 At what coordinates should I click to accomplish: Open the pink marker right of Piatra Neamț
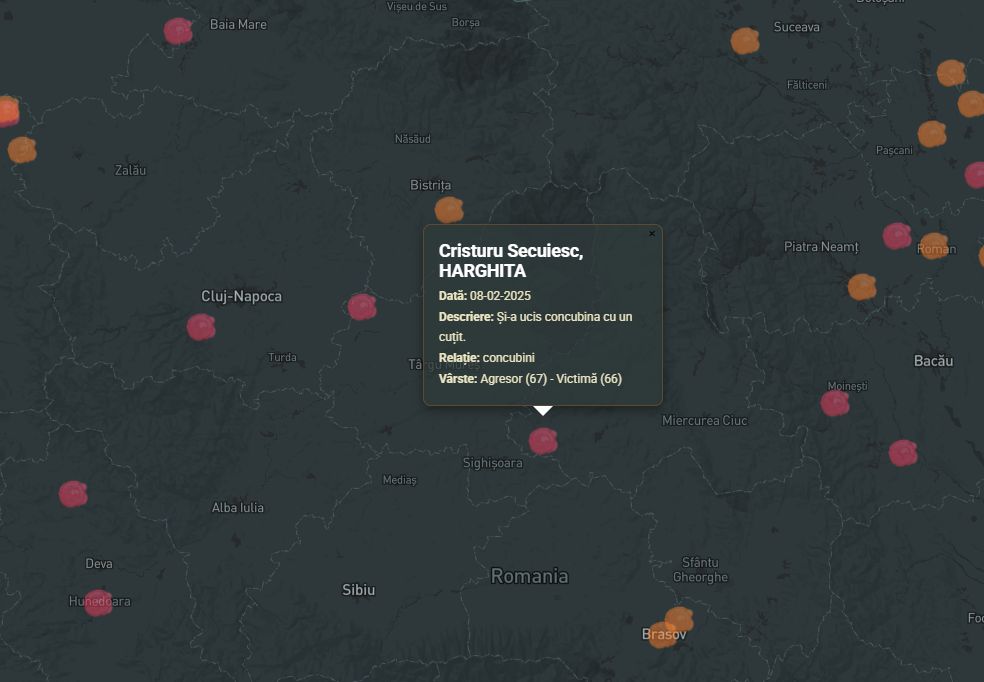tap(897, 236)
